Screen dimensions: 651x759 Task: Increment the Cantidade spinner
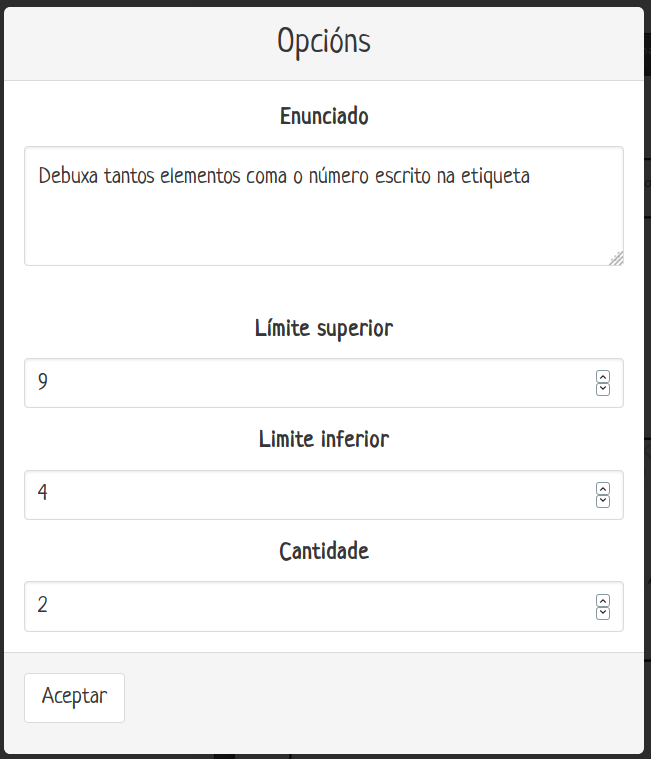click(603, 601)
